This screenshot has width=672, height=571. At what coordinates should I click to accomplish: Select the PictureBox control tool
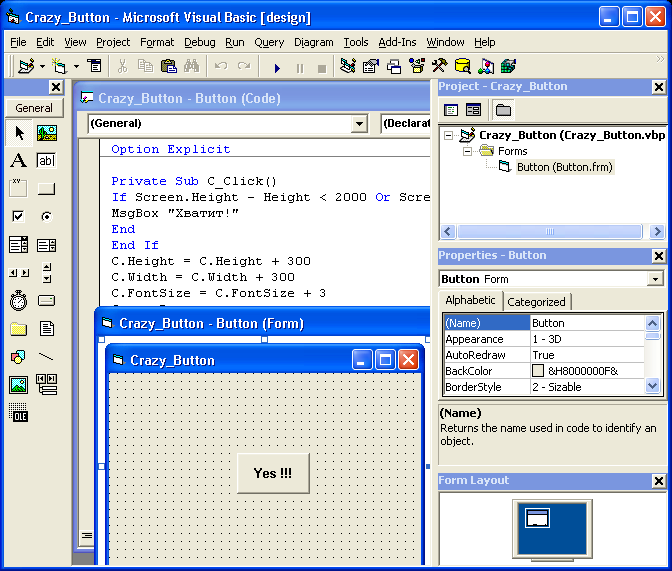[x=46, y=132]
